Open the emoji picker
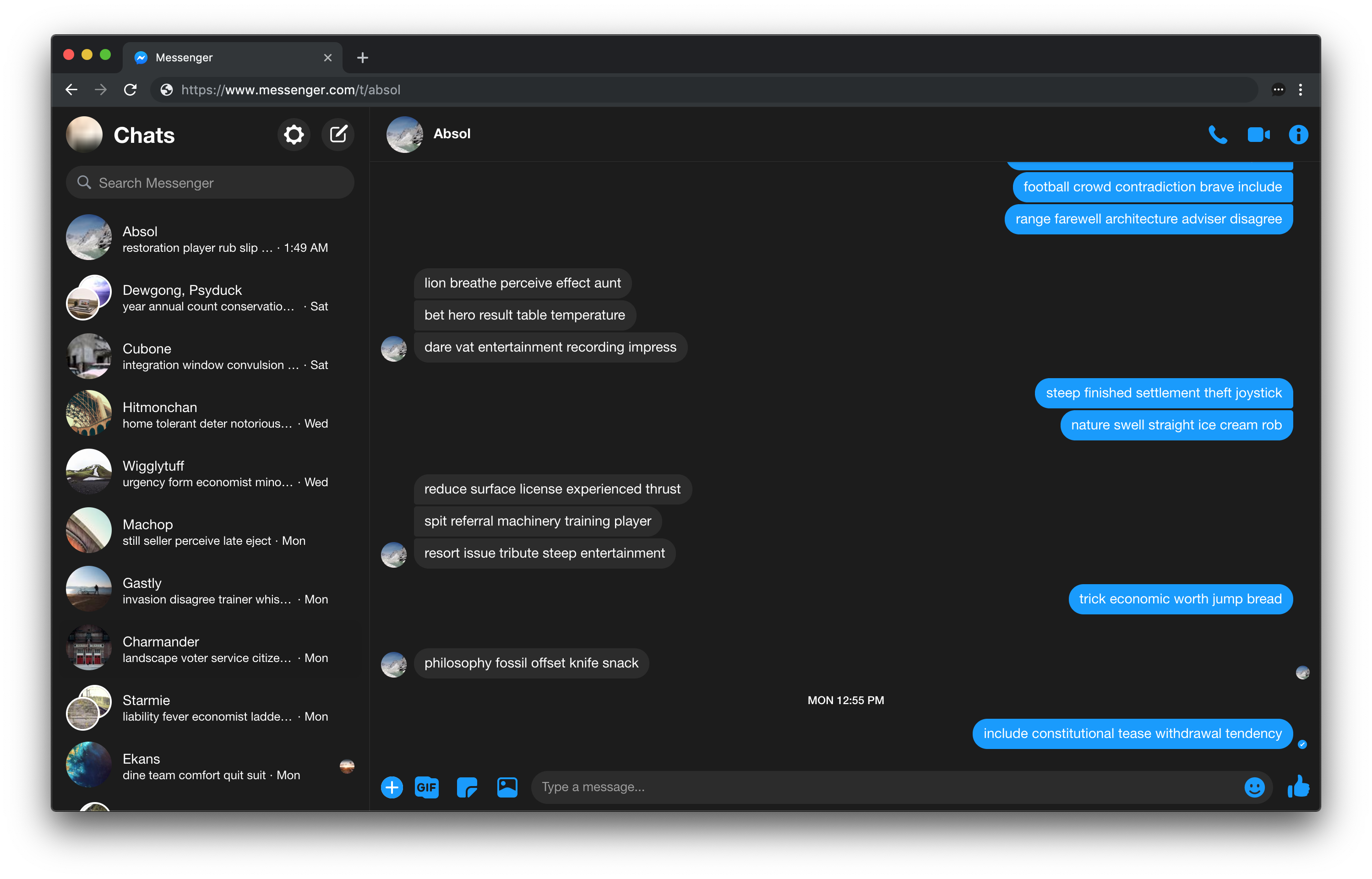 1254,787
